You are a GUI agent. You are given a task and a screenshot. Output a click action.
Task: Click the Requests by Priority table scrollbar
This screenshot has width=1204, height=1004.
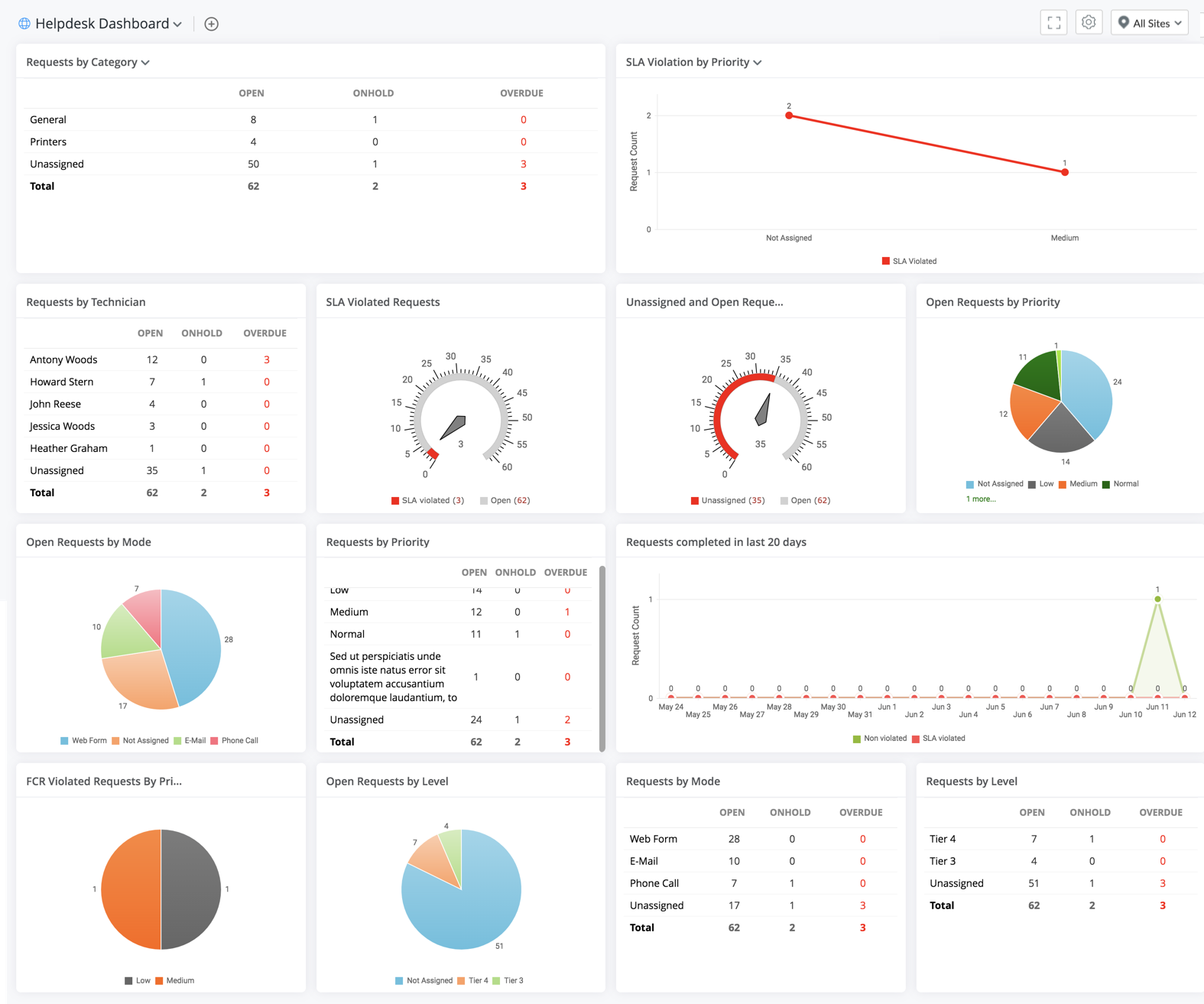[602, 658]
